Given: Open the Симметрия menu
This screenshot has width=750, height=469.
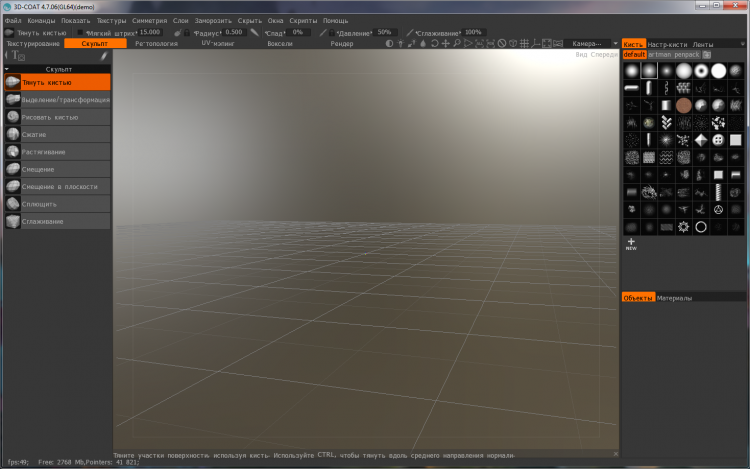Looking at the screenshot, I should (149, 20).
